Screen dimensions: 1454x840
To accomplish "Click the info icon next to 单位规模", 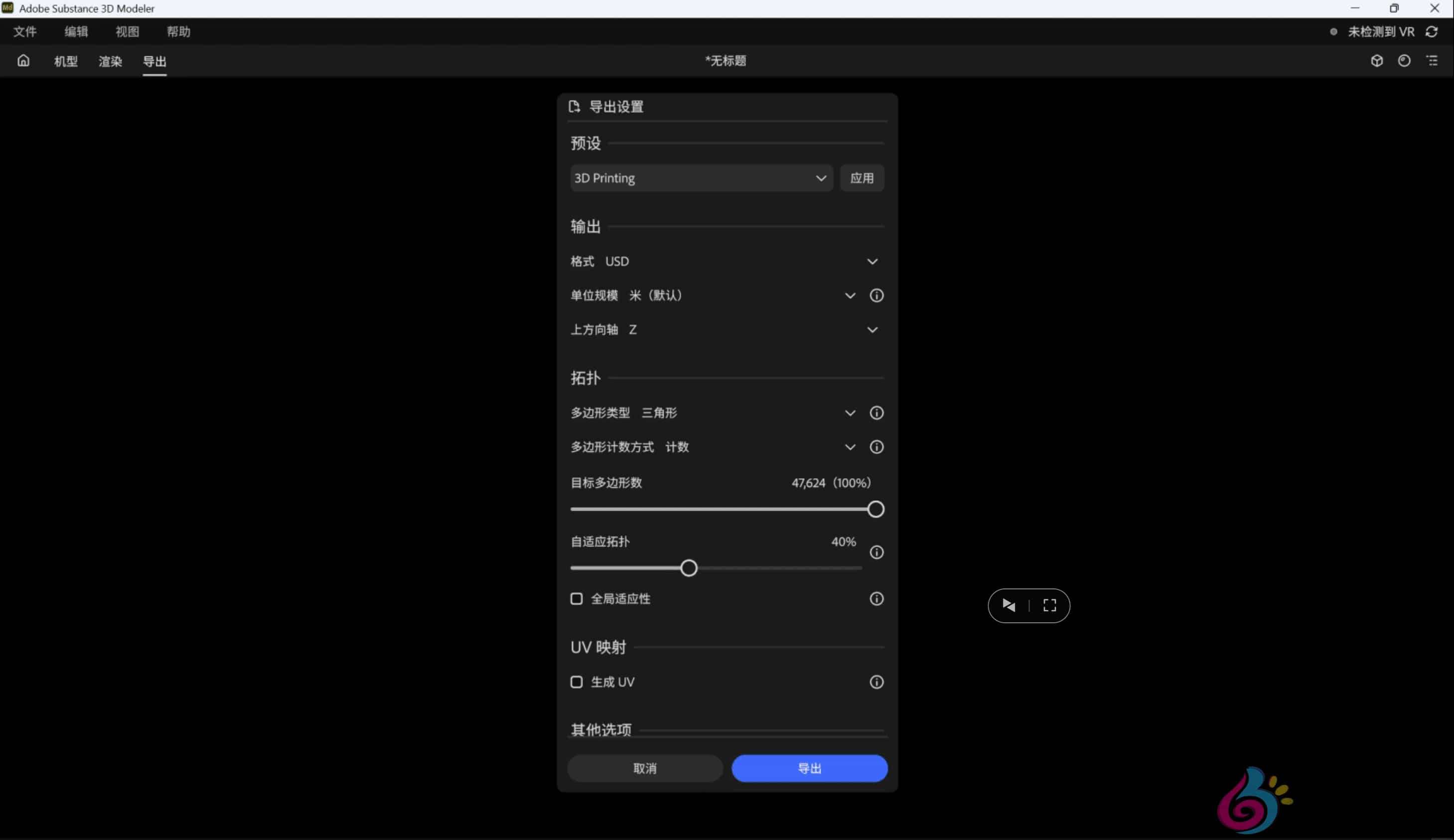I will [x=876, y=295].
